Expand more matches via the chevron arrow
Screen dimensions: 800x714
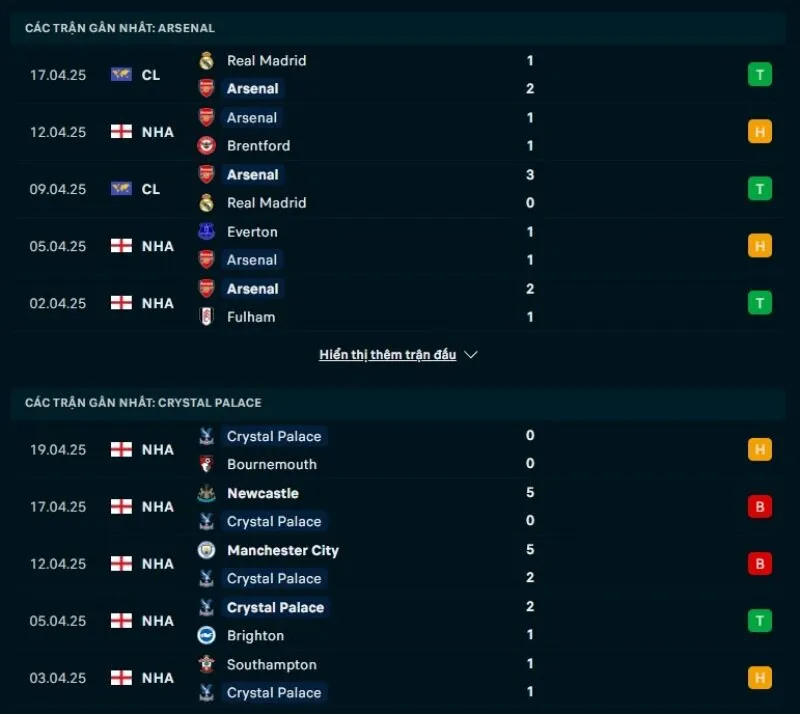(470, 354)
